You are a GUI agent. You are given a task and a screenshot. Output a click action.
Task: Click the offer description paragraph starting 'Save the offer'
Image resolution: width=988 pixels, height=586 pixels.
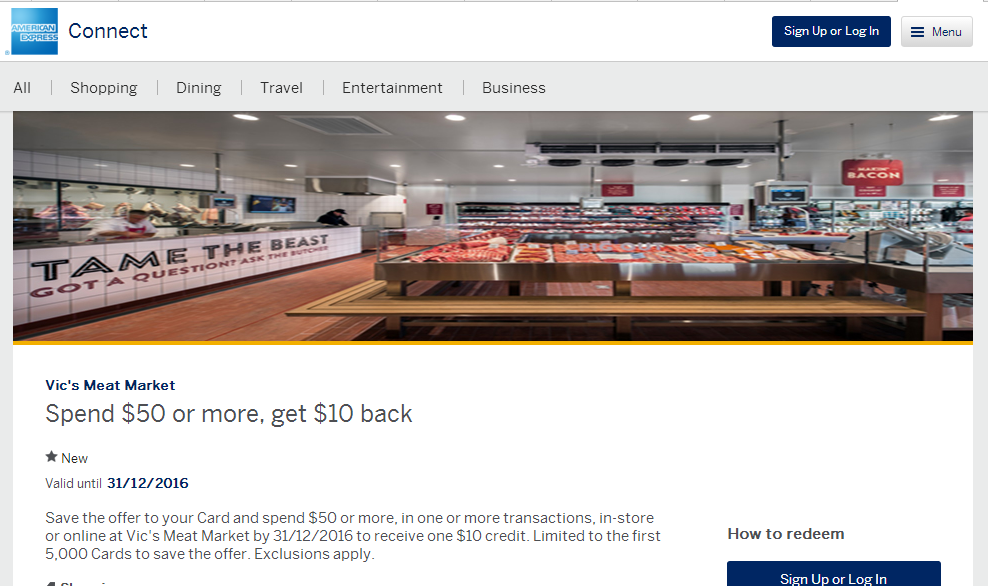pyautogui.click(x=353, y=536)
